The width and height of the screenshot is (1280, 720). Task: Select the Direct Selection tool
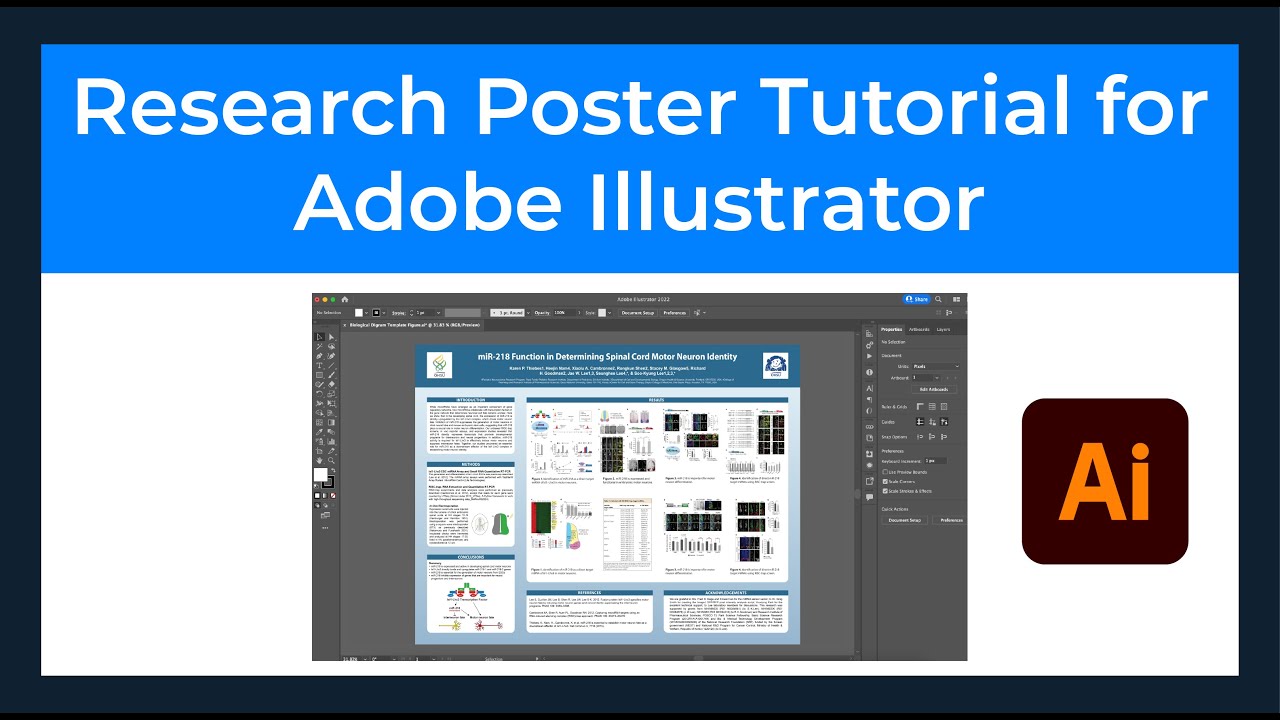(x=331, y=337)
